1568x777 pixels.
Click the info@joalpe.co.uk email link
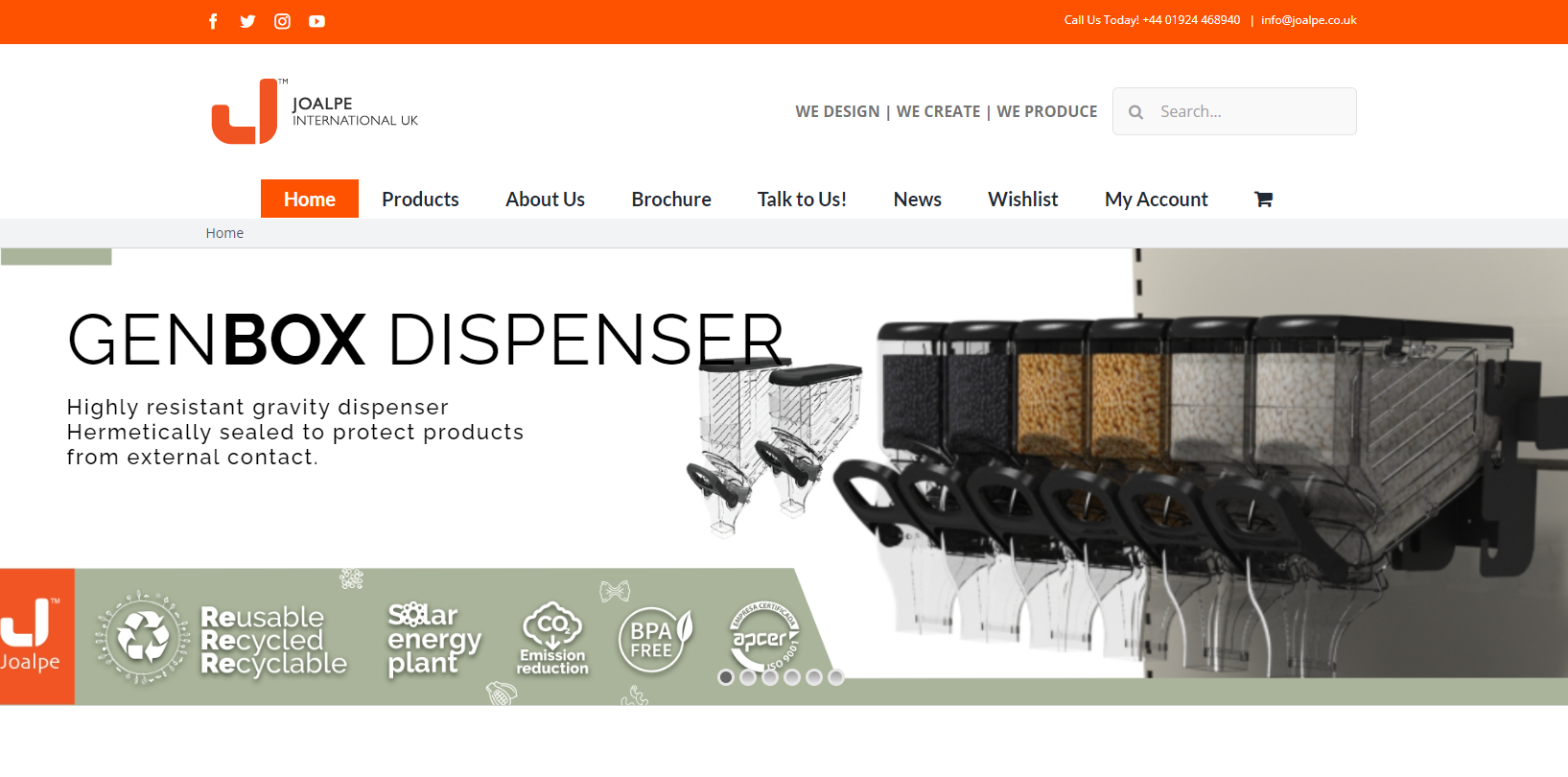pyautogui.click(x=1308, y=20)
